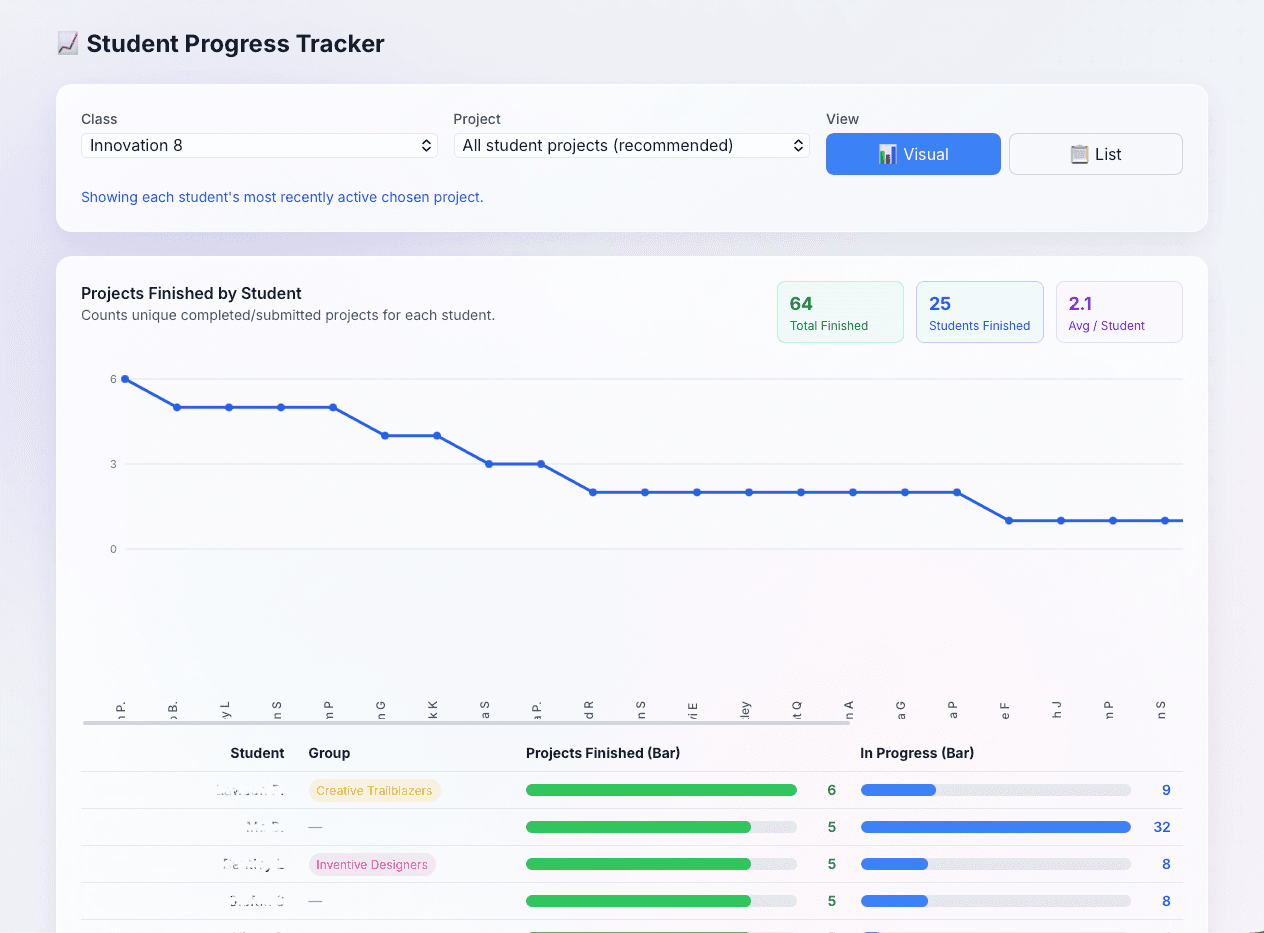Viewport: 1264px width, 933px height.
Task: Click the blue In Progress bar showing 32
Action: [995, 827]
